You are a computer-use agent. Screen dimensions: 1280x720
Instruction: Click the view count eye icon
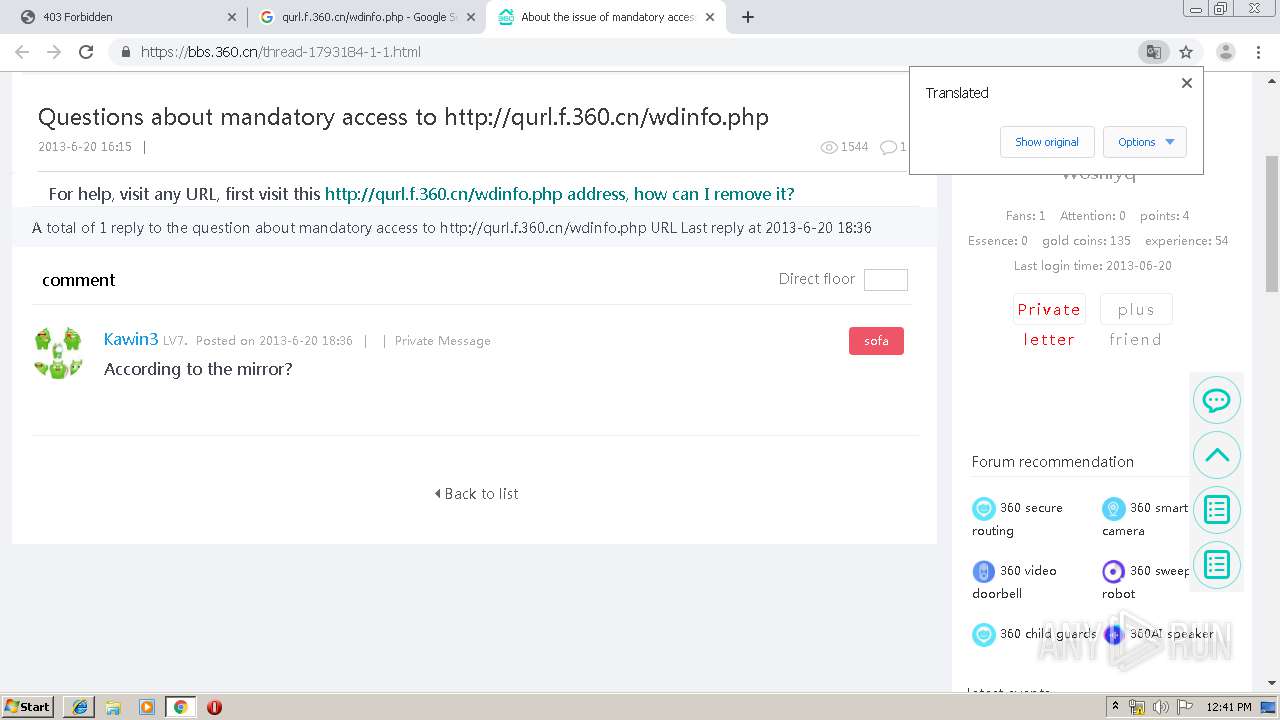coord(828,147)
